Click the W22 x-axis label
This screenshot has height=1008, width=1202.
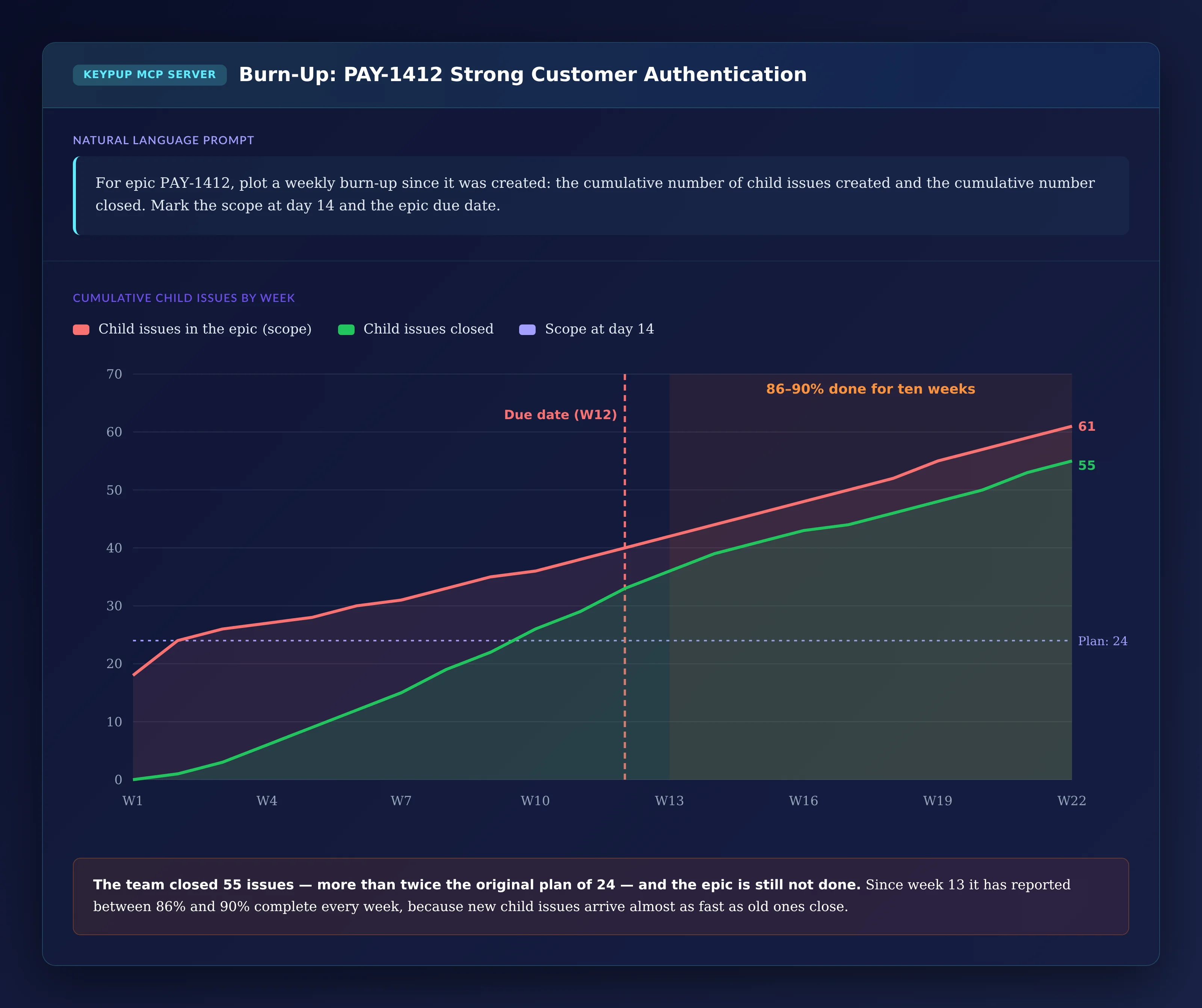point(1072,801)
